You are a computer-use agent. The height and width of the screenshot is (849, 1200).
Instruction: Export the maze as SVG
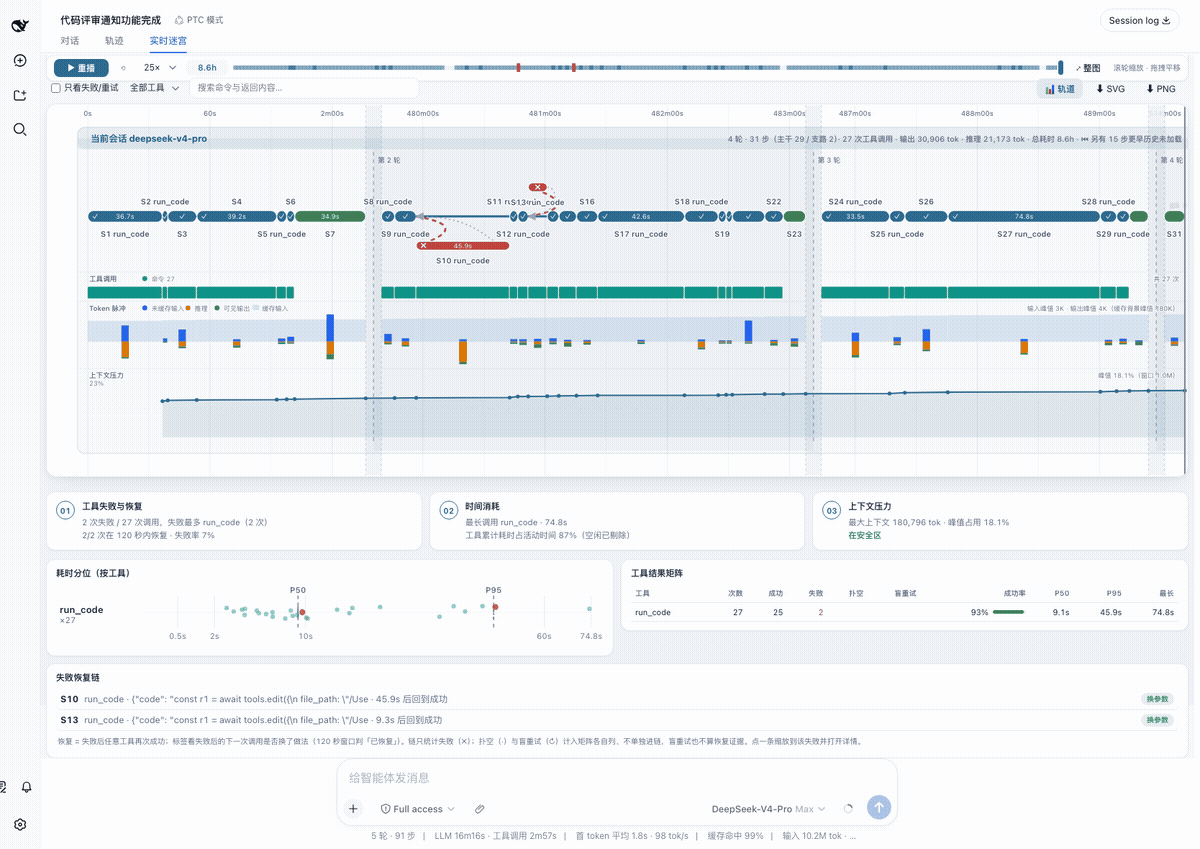(x=1110, y=89)
